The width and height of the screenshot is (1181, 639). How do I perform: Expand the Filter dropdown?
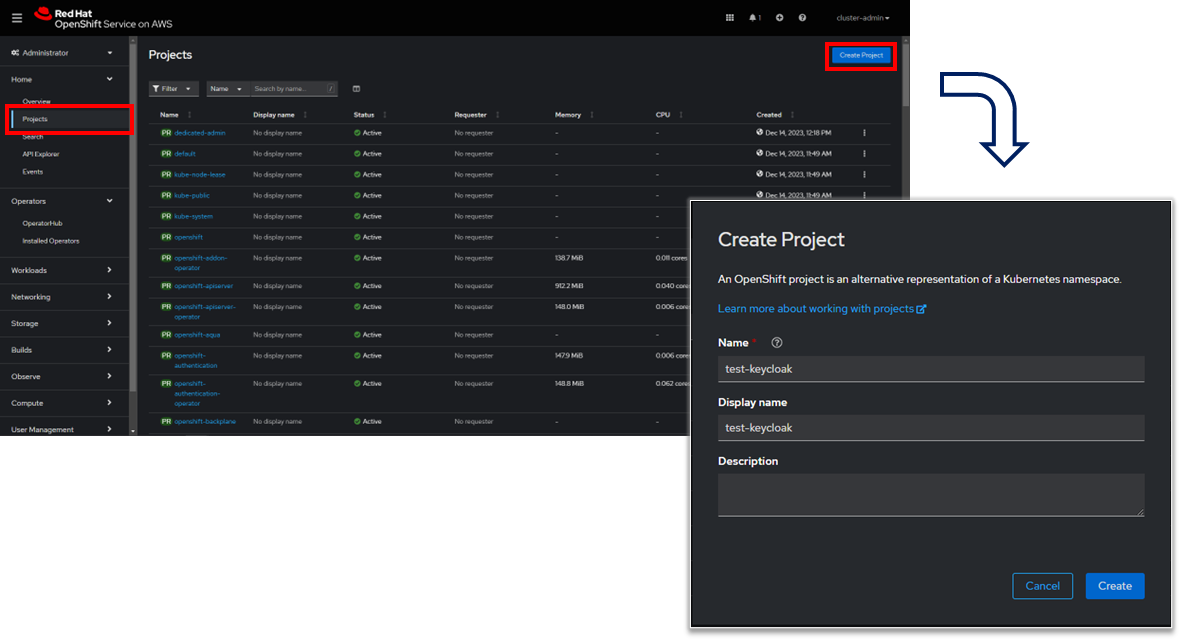pos(173,88)
